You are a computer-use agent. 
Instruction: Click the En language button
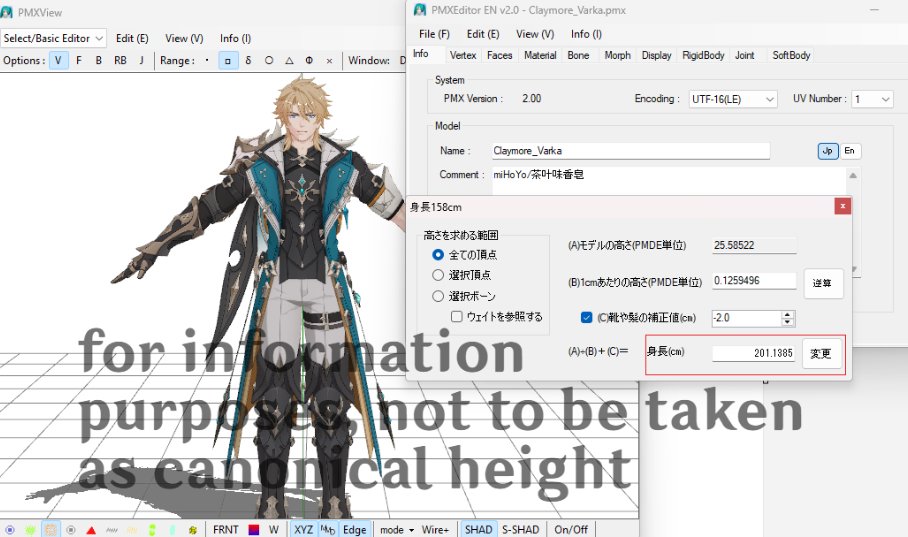click(850, 151)
